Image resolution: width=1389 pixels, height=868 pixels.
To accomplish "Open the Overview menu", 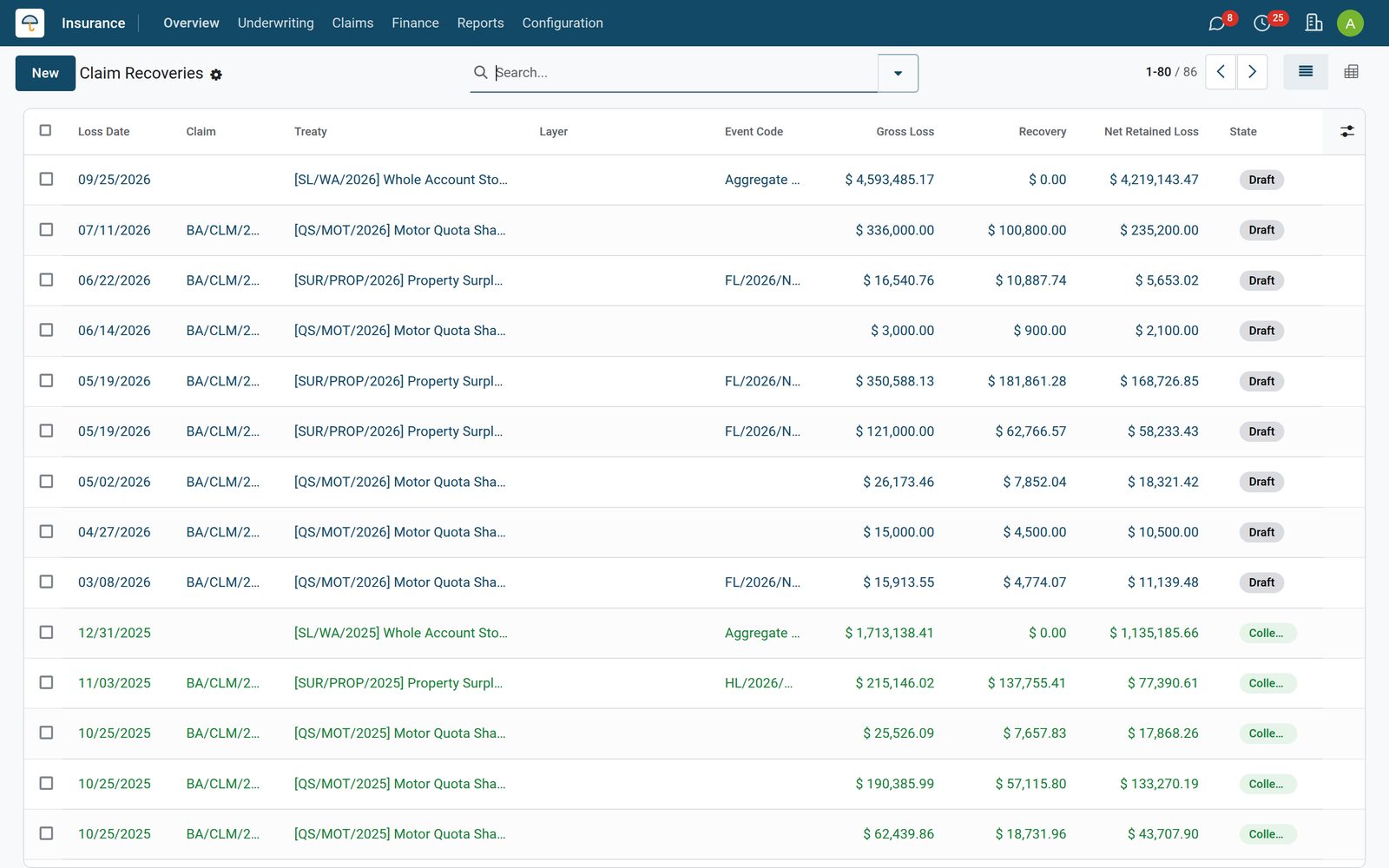I will pos(191,23).
